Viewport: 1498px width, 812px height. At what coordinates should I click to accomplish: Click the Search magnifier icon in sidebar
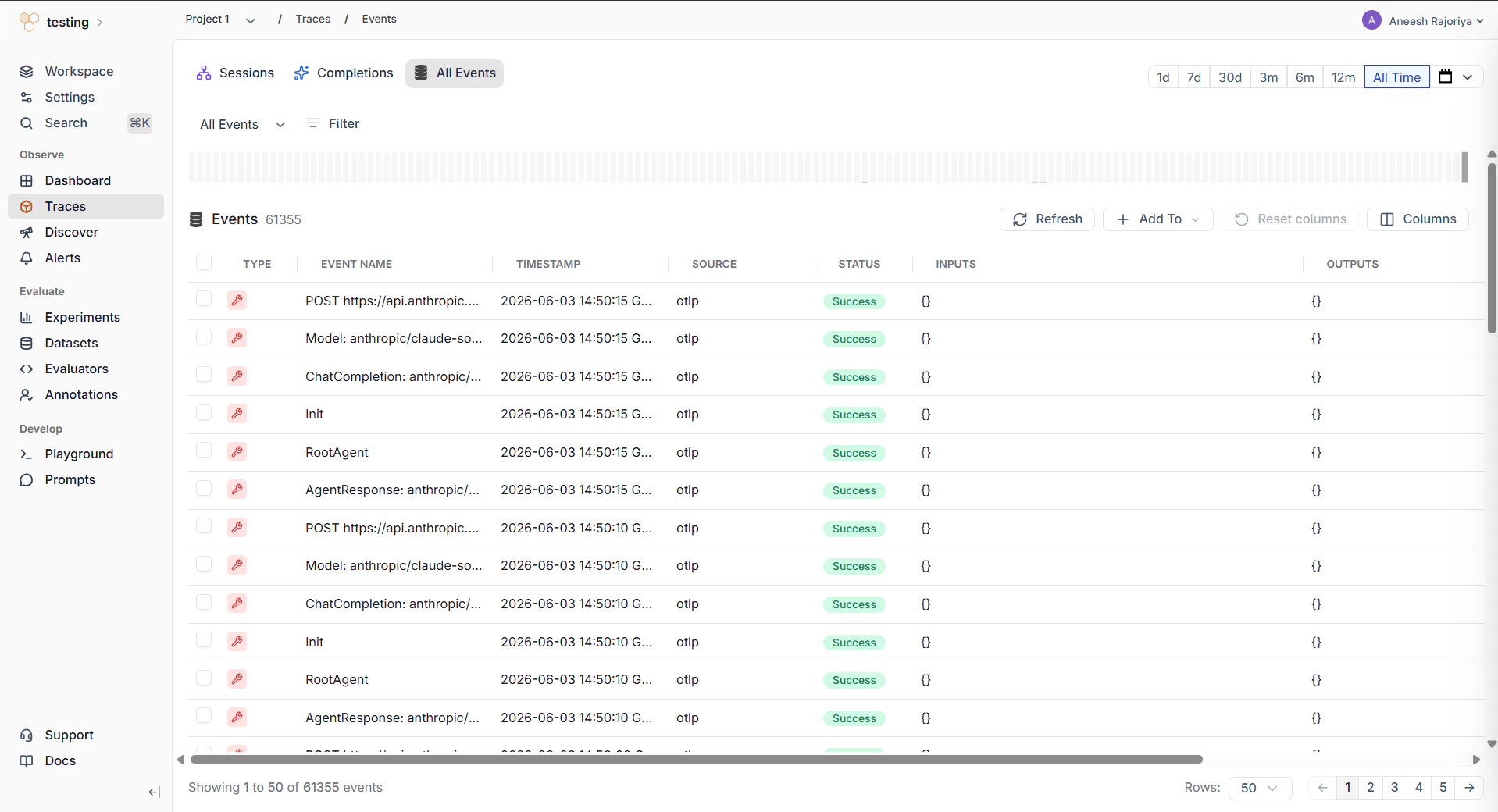tap(27, 123)
